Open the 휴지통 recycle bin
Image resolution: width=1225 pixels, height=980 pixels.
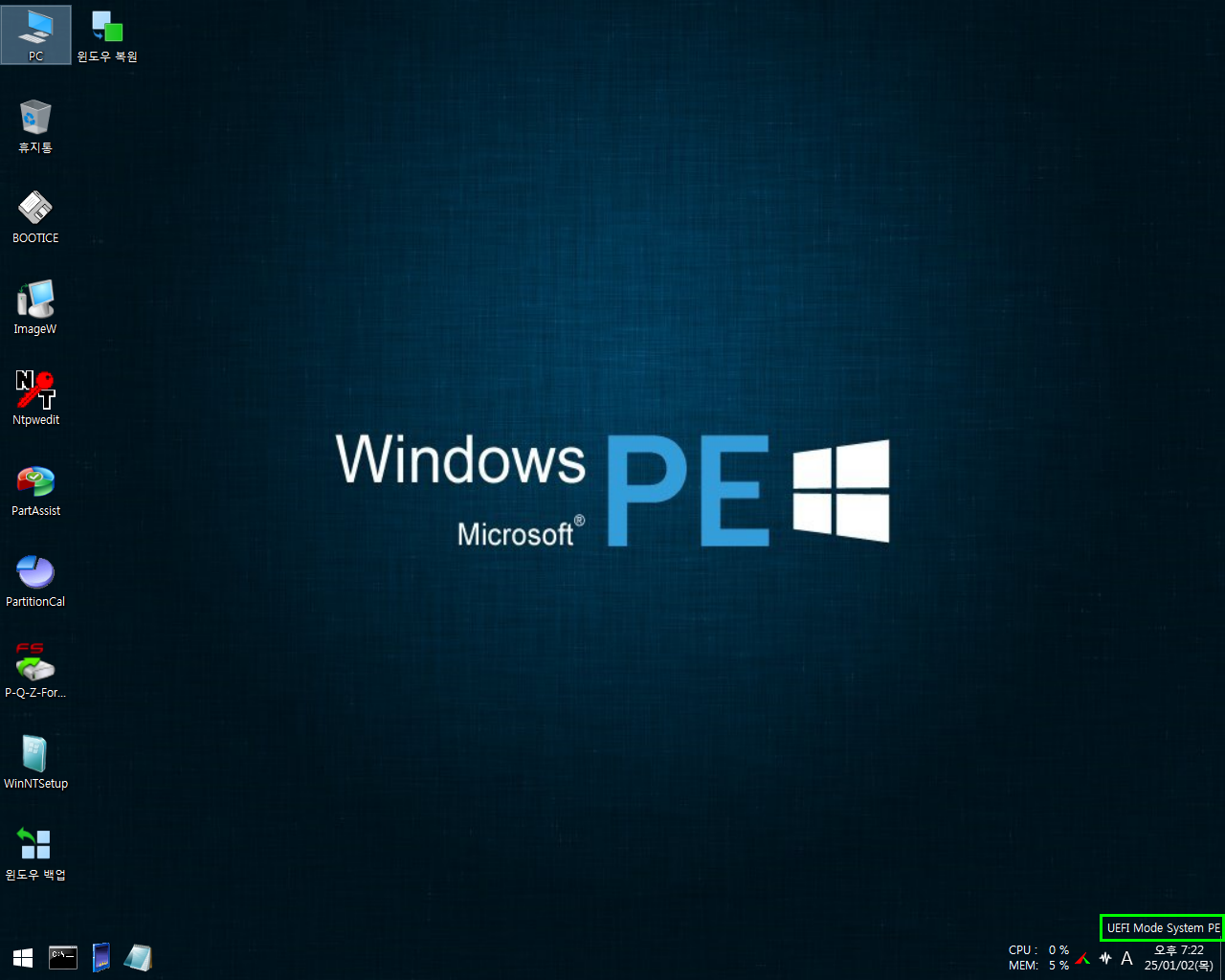[35, 125]
